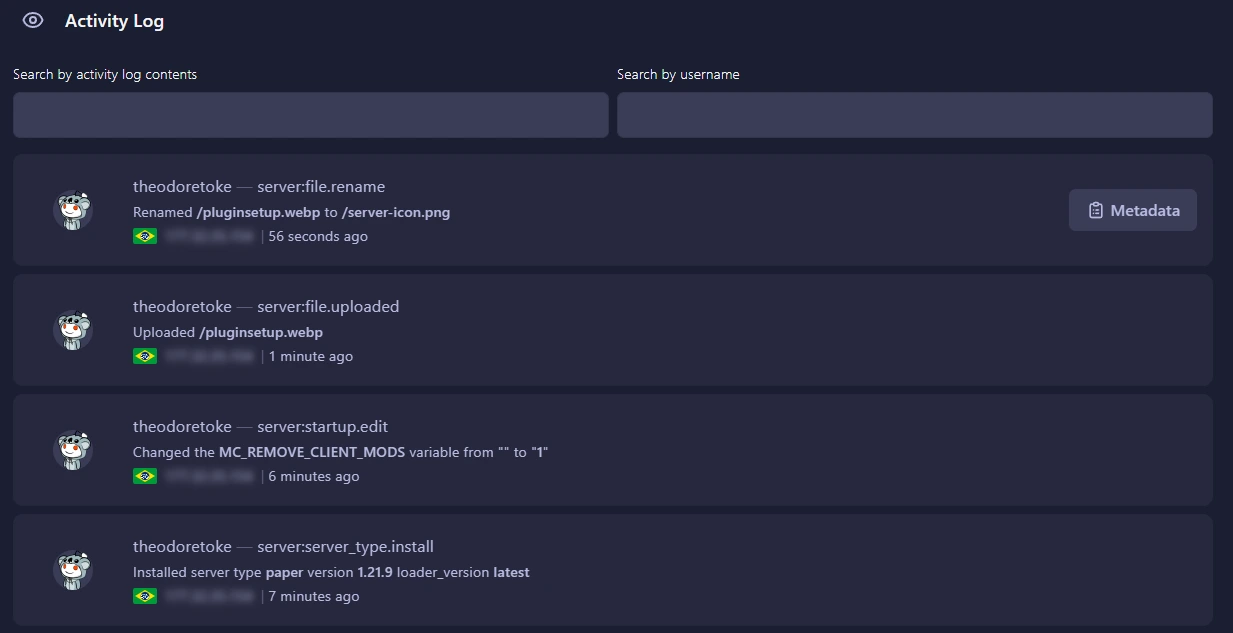Viewport: 1233px width, 633px height.
Task: Click the Brazil flag on the server_type.install entry
Action: [x=145, y=596]
